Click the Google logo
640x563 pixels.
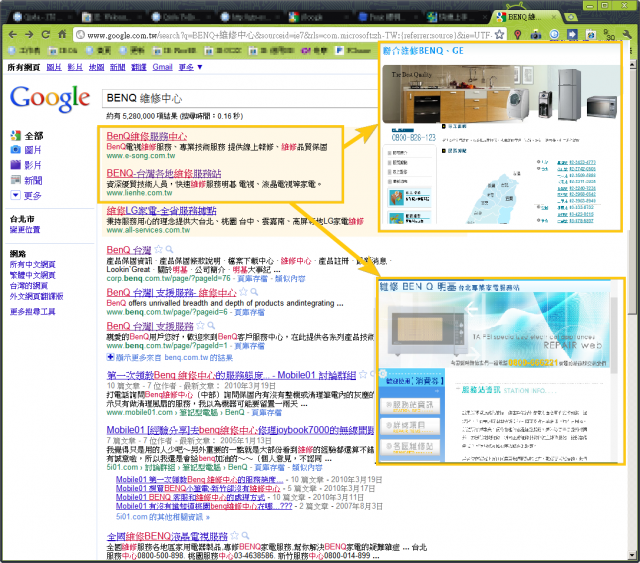(50, 98)
